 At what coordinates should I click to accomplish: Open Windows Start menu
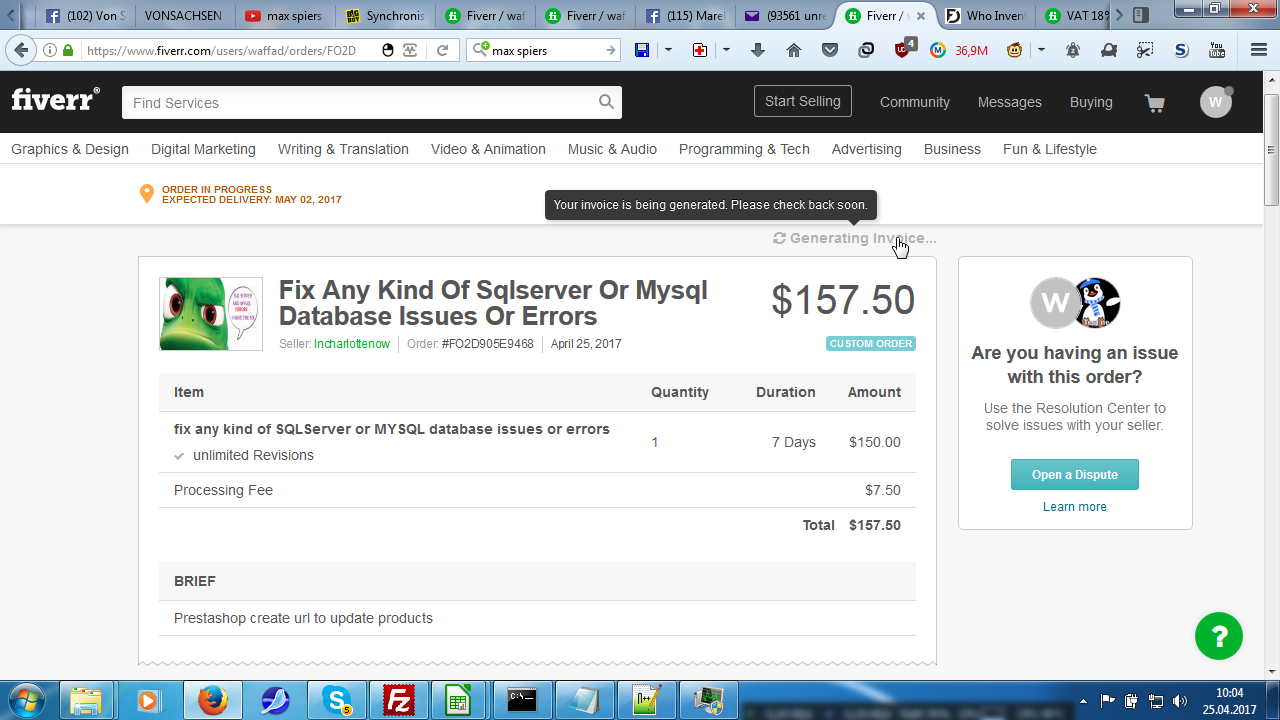point(26,701)
